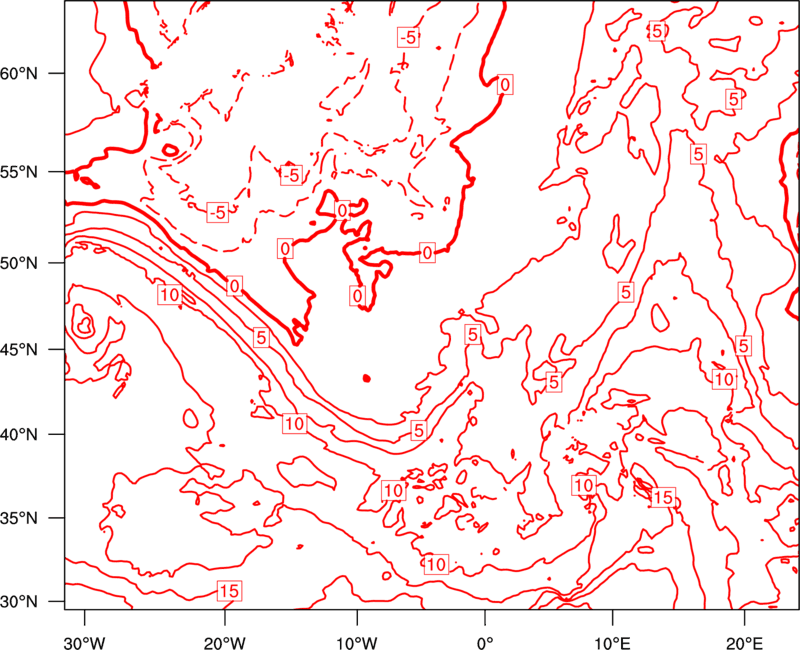Select the 40°N latitude axis label
Screen dimensions: 800x650
(x=19, y=435)
